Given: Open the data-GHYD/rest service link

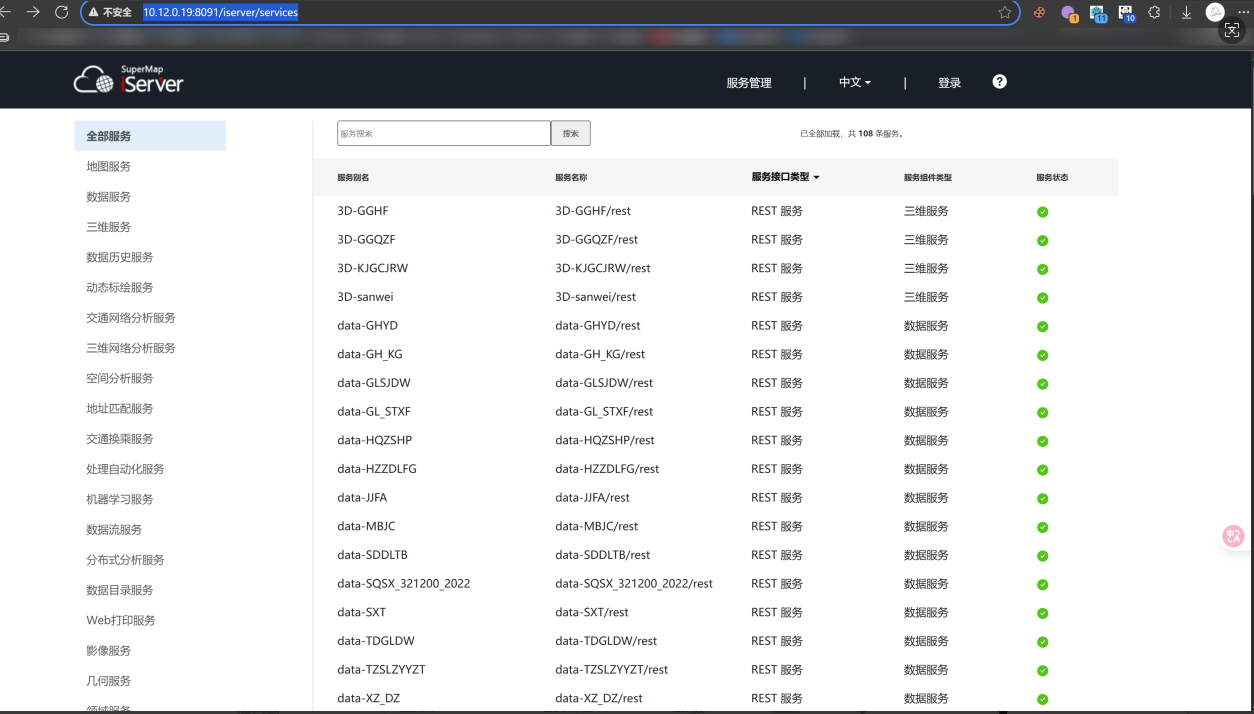Looking at the screenshot, I should (597, 325).
